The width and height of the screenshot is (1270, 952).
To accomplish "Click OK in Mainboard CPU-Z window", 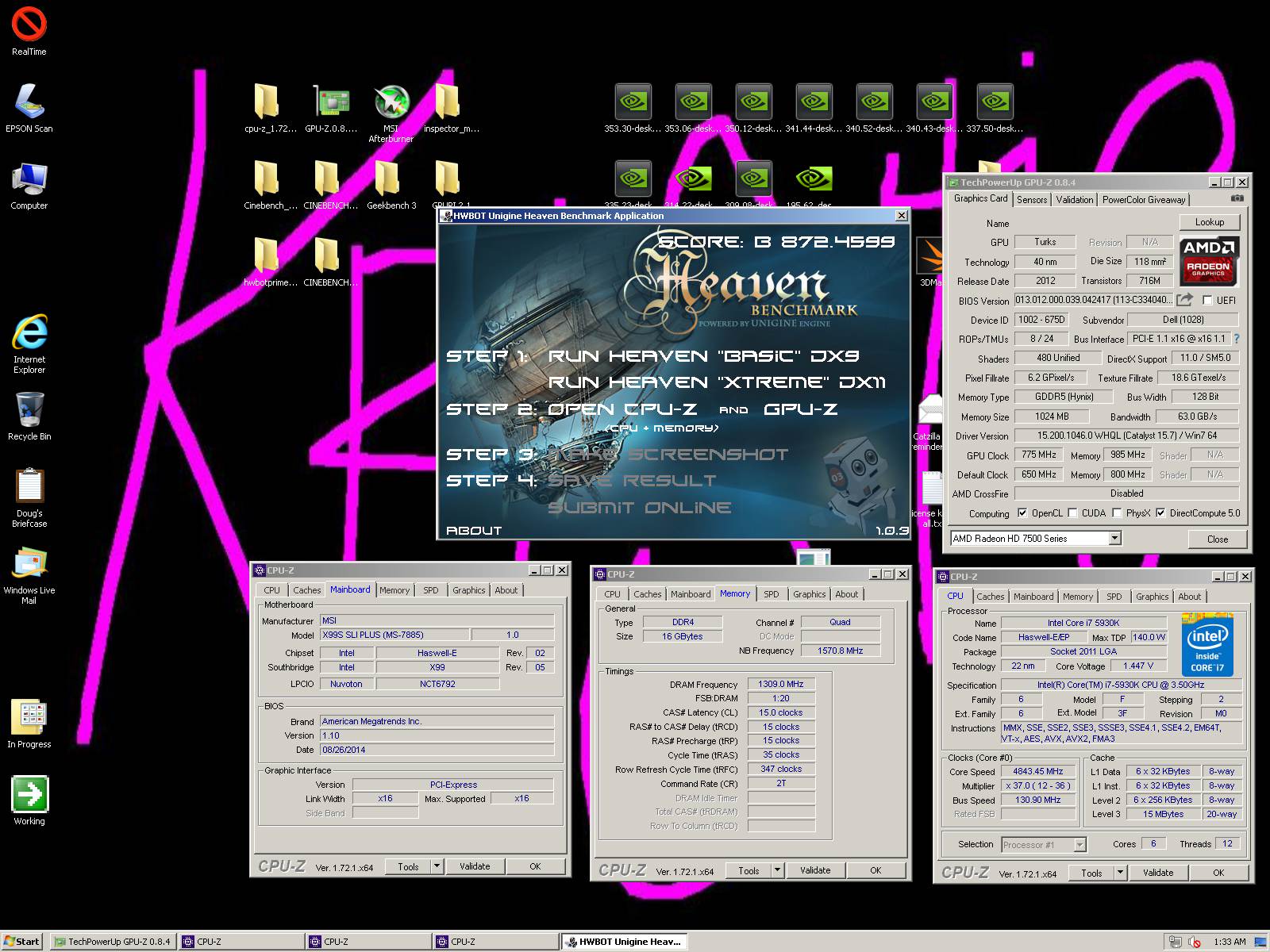I will click(535, 866).
